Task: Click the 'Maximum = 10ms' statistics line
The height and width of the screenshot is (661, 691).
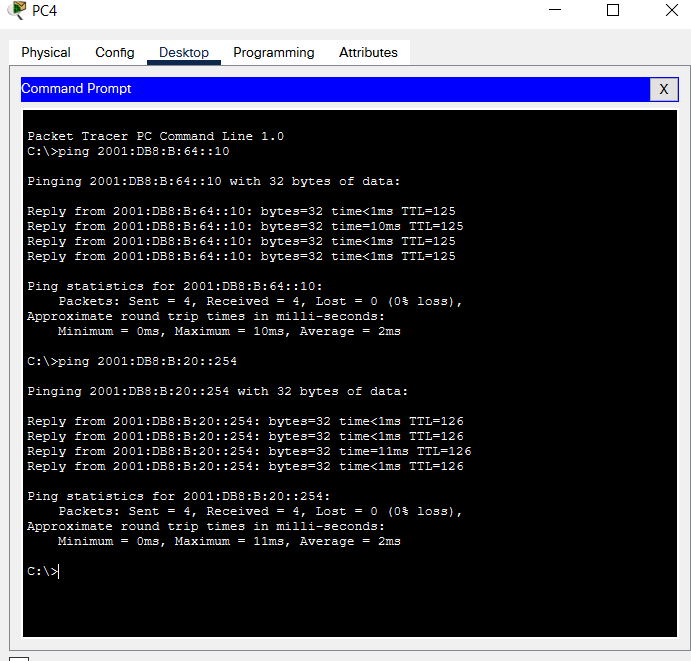Action: [x=229, y=331]
